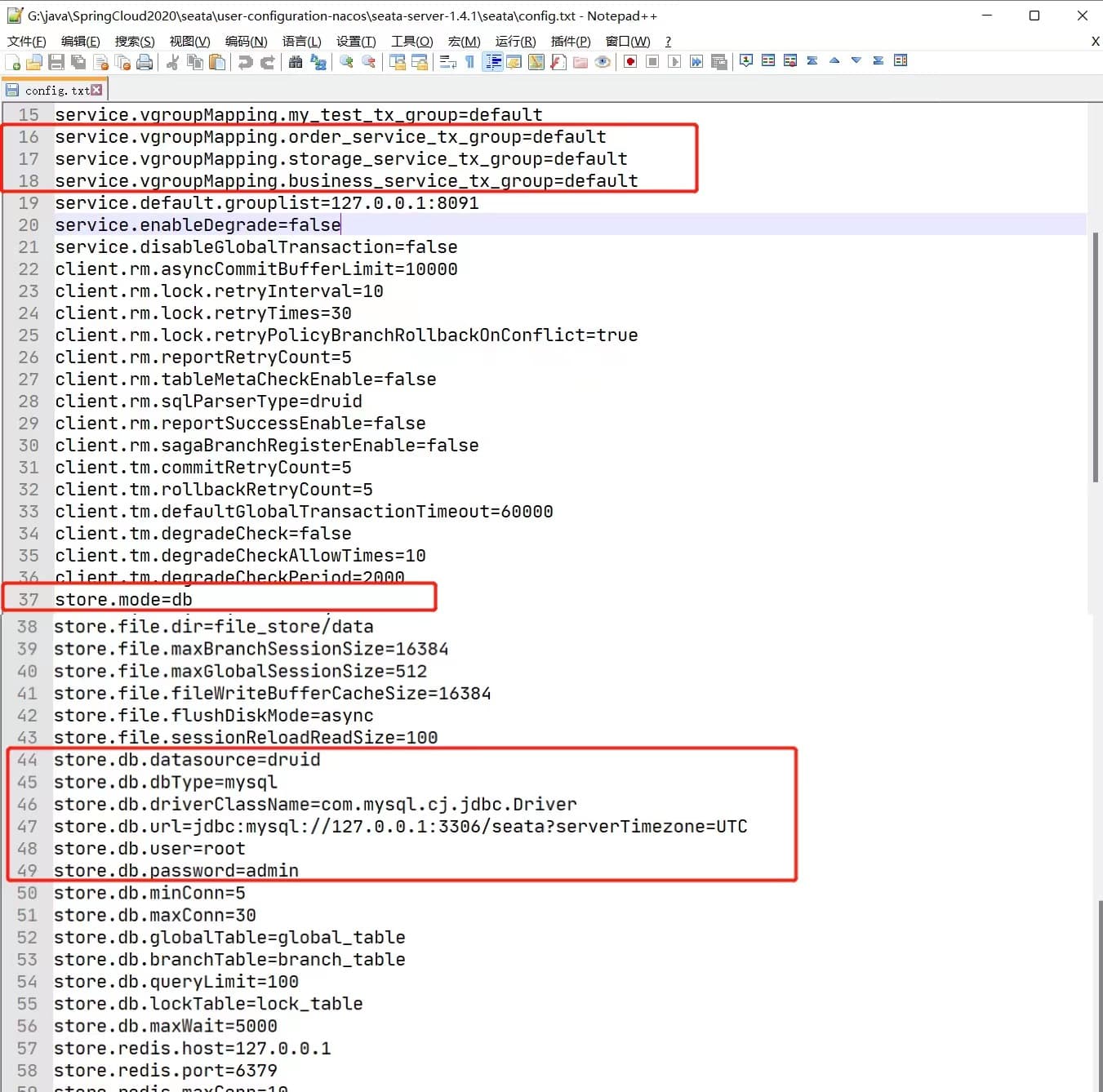Toggle word wrap in the toolbar
This screenshot has height=1092, width=1103.
click(447, 62)
